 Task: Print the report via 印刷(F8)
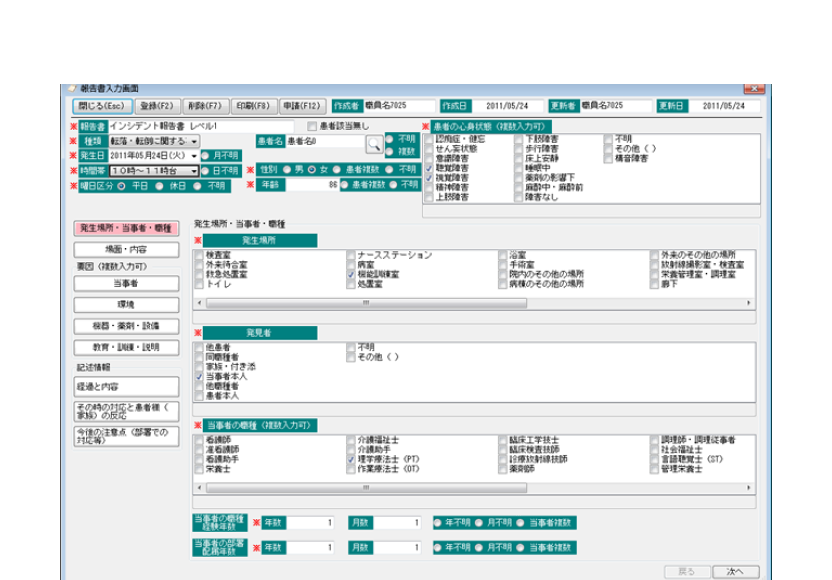coord(253,106)
